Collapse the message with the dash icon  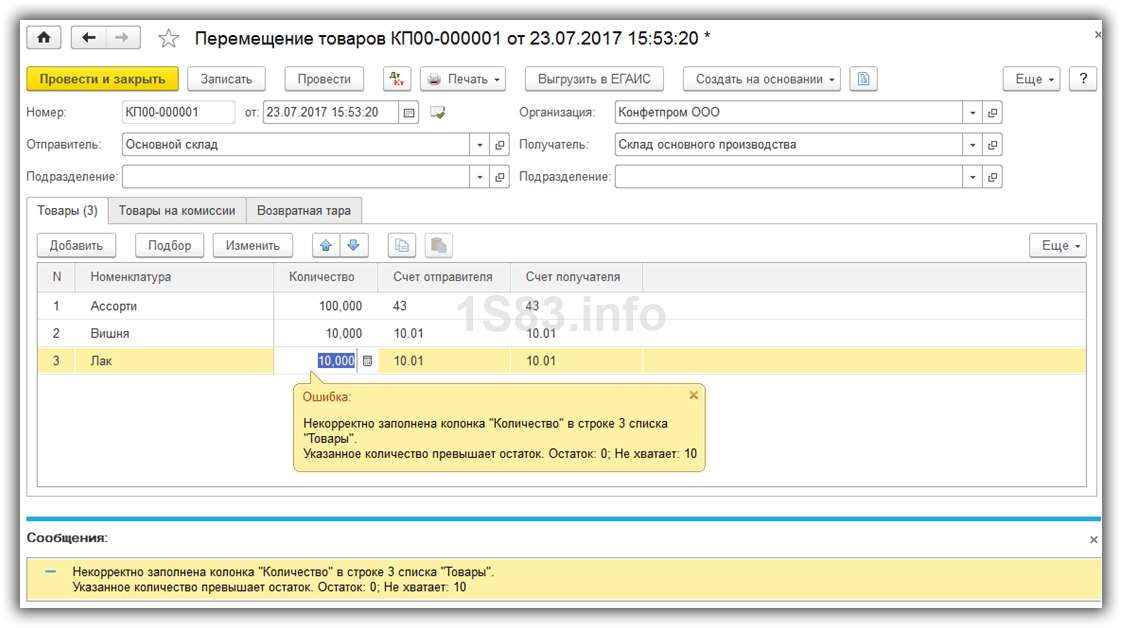point(50,571)
